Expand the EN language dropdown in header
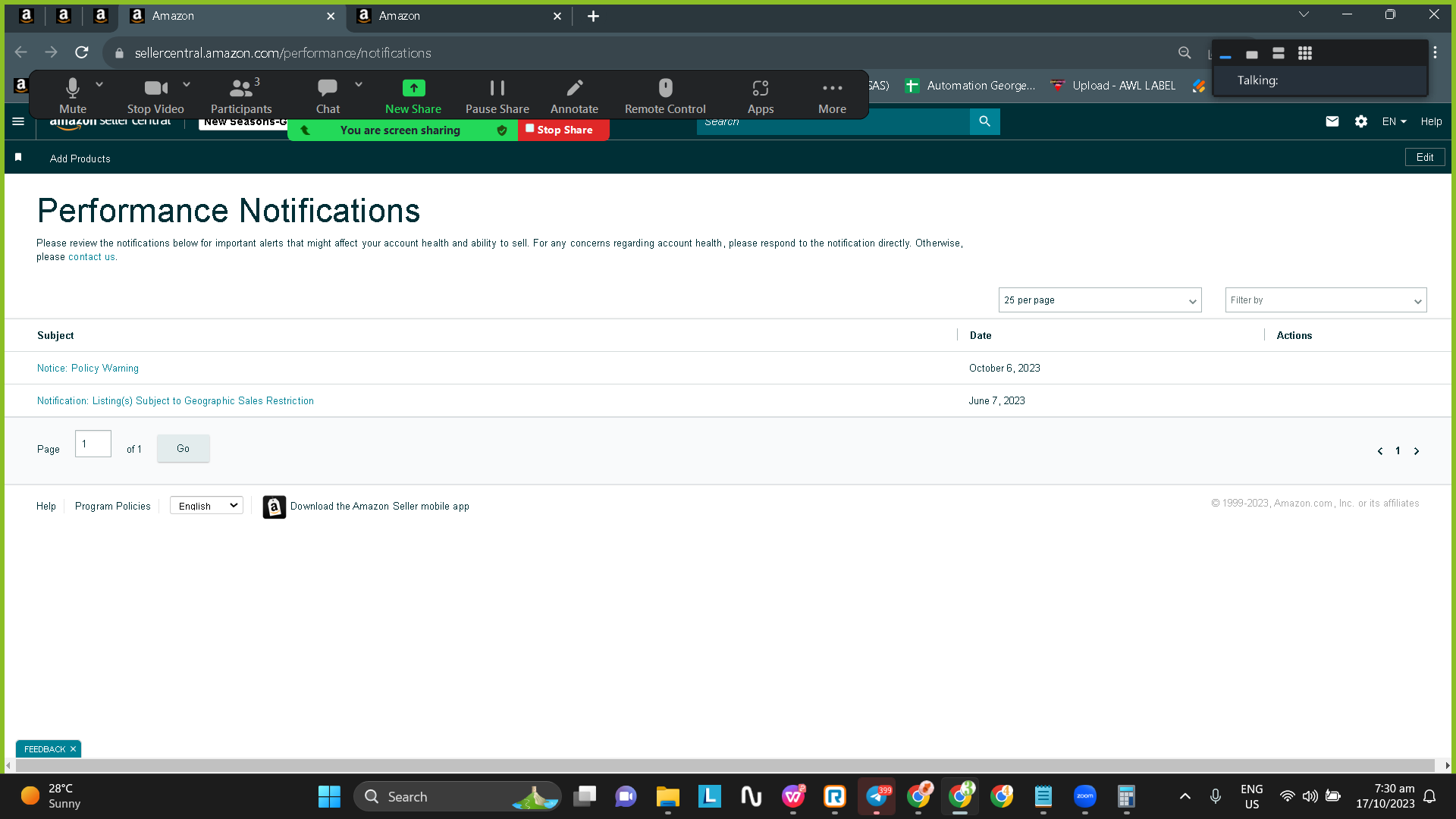 [x=1394, y=121]
